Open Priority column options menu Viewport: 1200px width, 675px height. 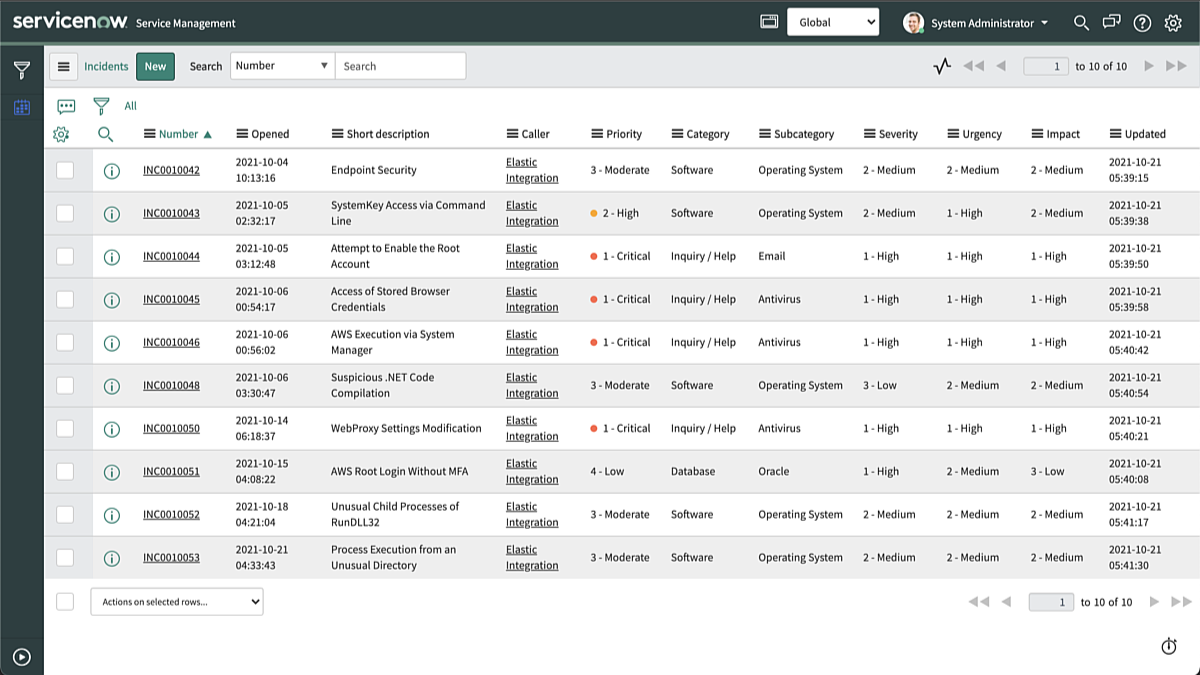coord(597,134)
